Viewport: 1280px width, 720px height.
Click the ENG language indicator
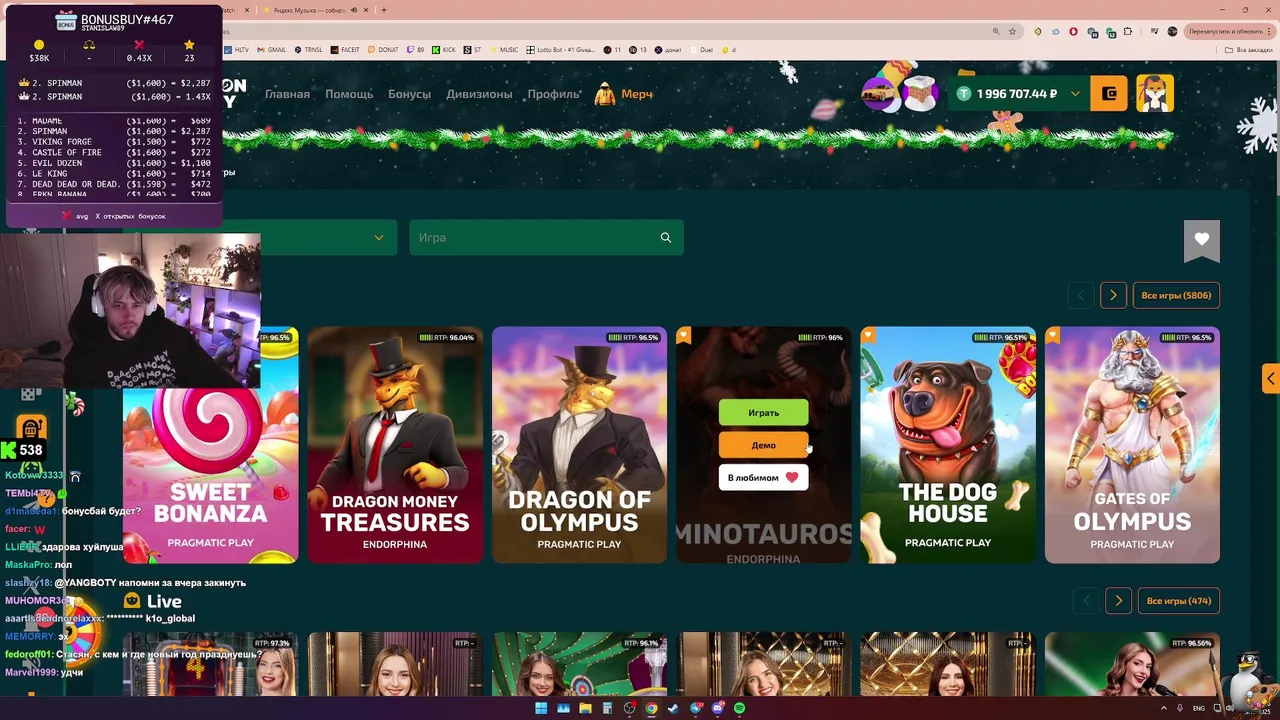click(x=1199, y=708)
